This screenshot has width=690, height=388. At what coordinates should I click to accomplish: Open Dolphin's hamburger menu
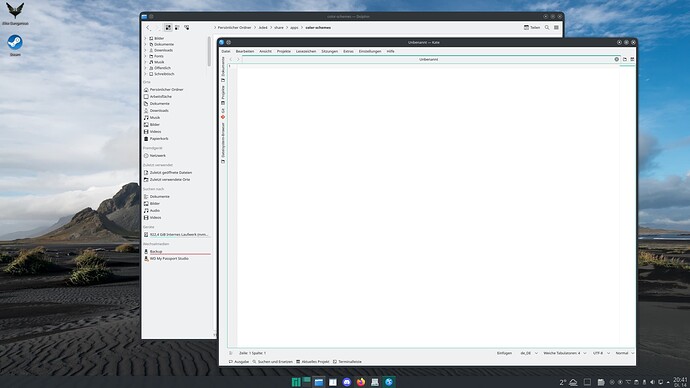556,27
